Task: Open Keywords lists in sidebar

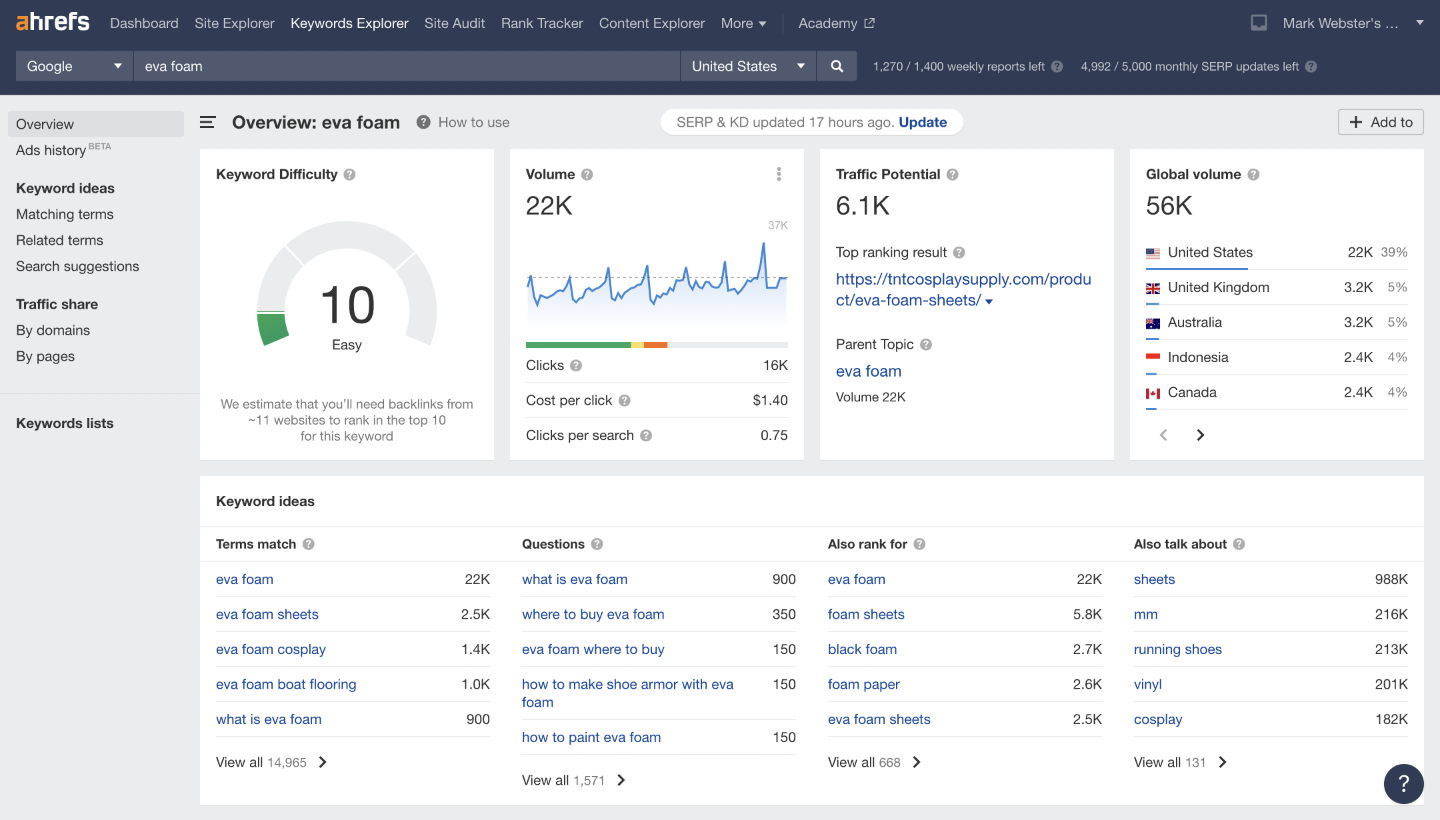Action: tap(65, 423)
